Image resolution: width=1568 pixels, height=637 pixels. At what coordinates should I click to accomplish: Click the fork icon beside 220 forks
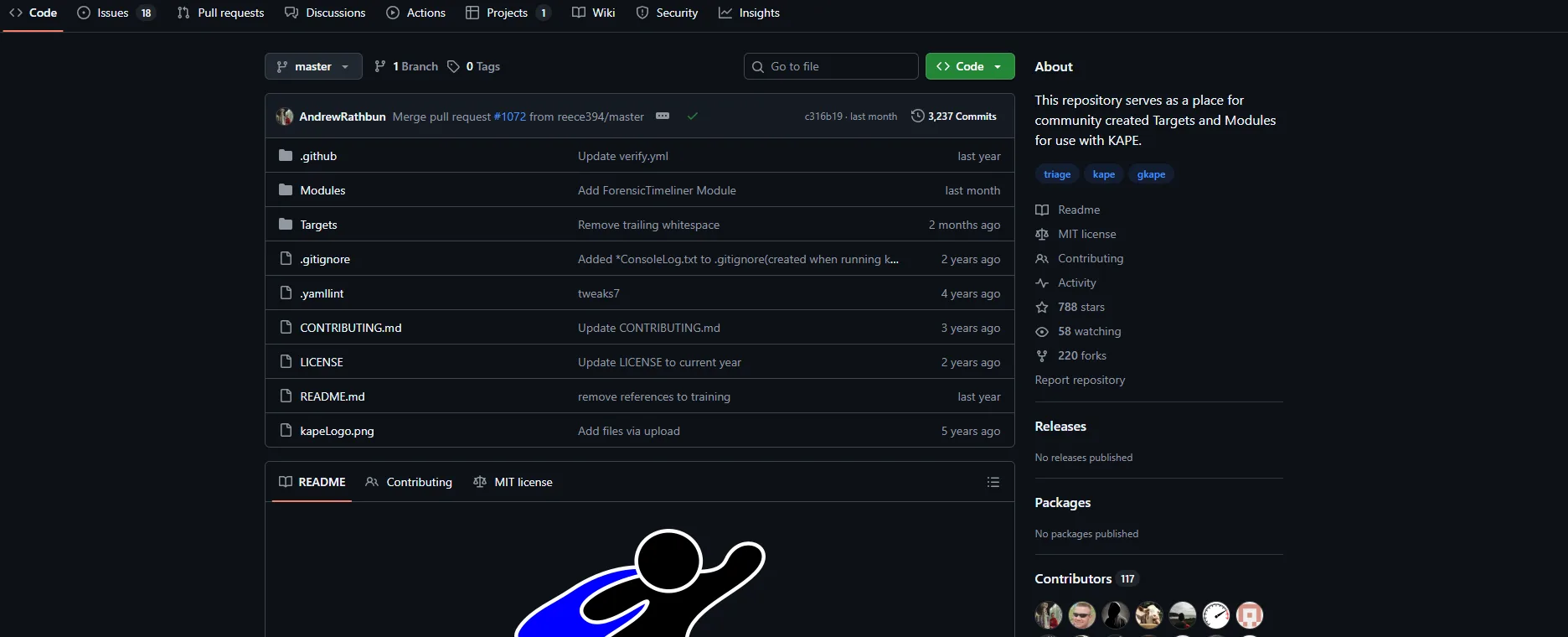[x=1042, y=356]
